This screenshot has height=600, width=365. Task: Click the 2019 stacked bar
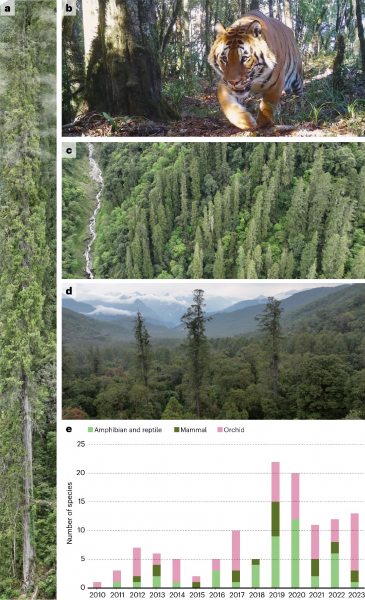click(x=275, y=525)
